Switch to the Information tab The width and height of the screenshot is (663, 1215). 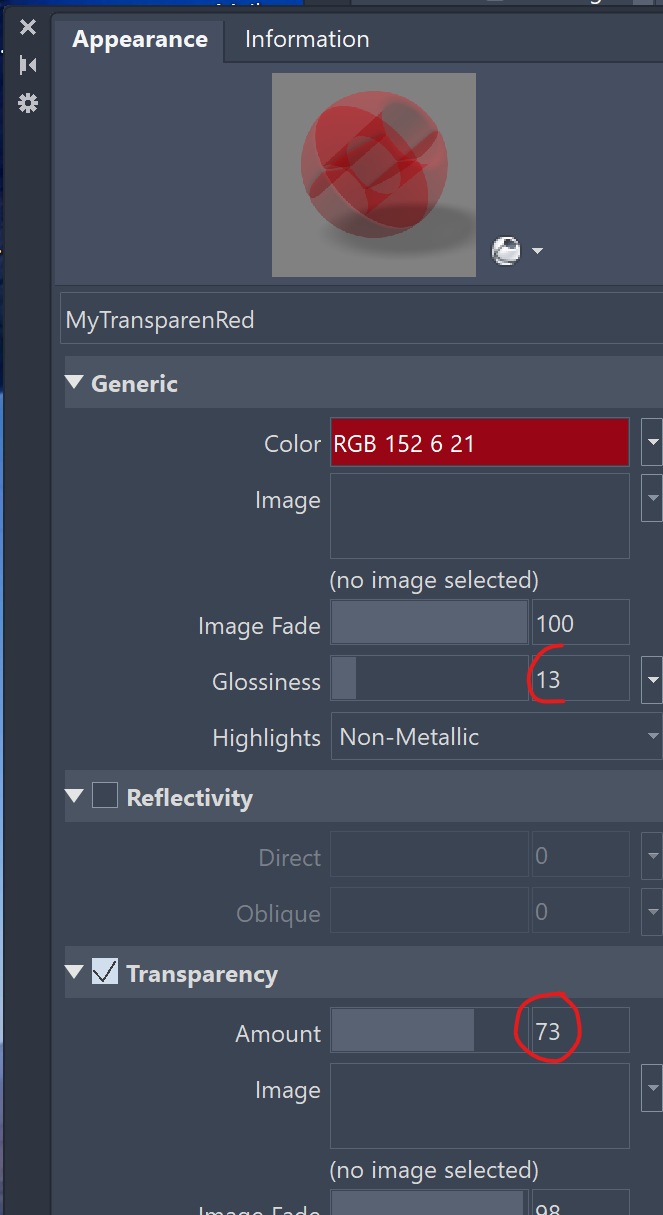[306, 39]
